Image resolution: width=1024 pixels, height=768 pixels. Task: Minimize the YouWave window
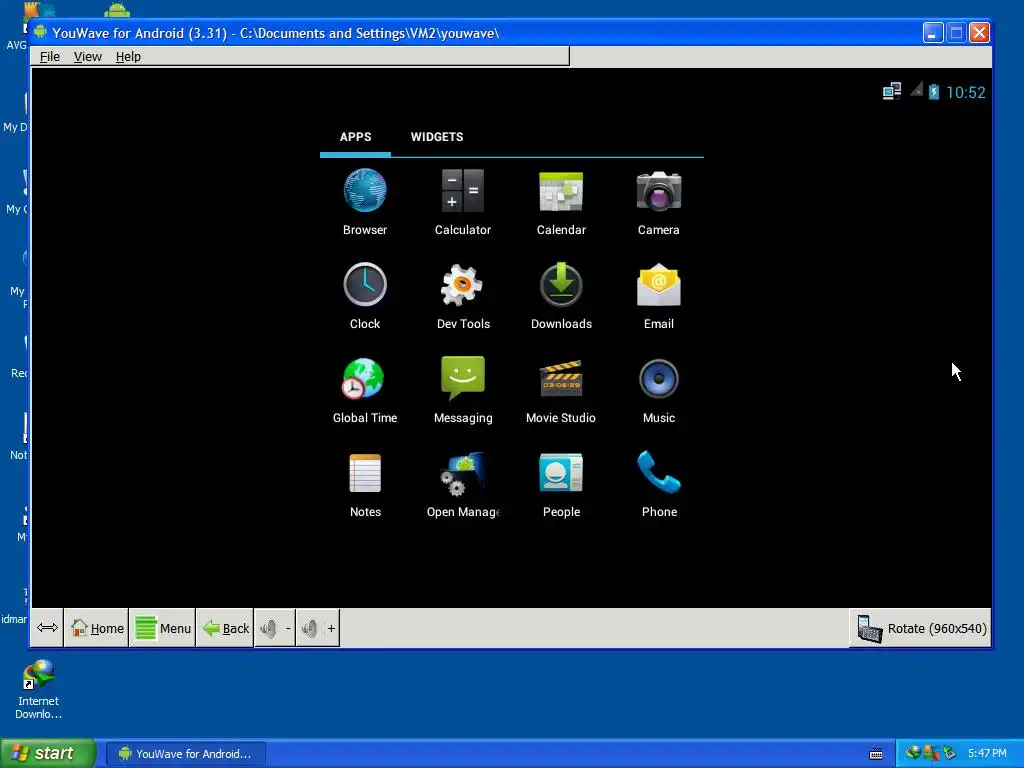pyautogui.click(x=933, y=33)
